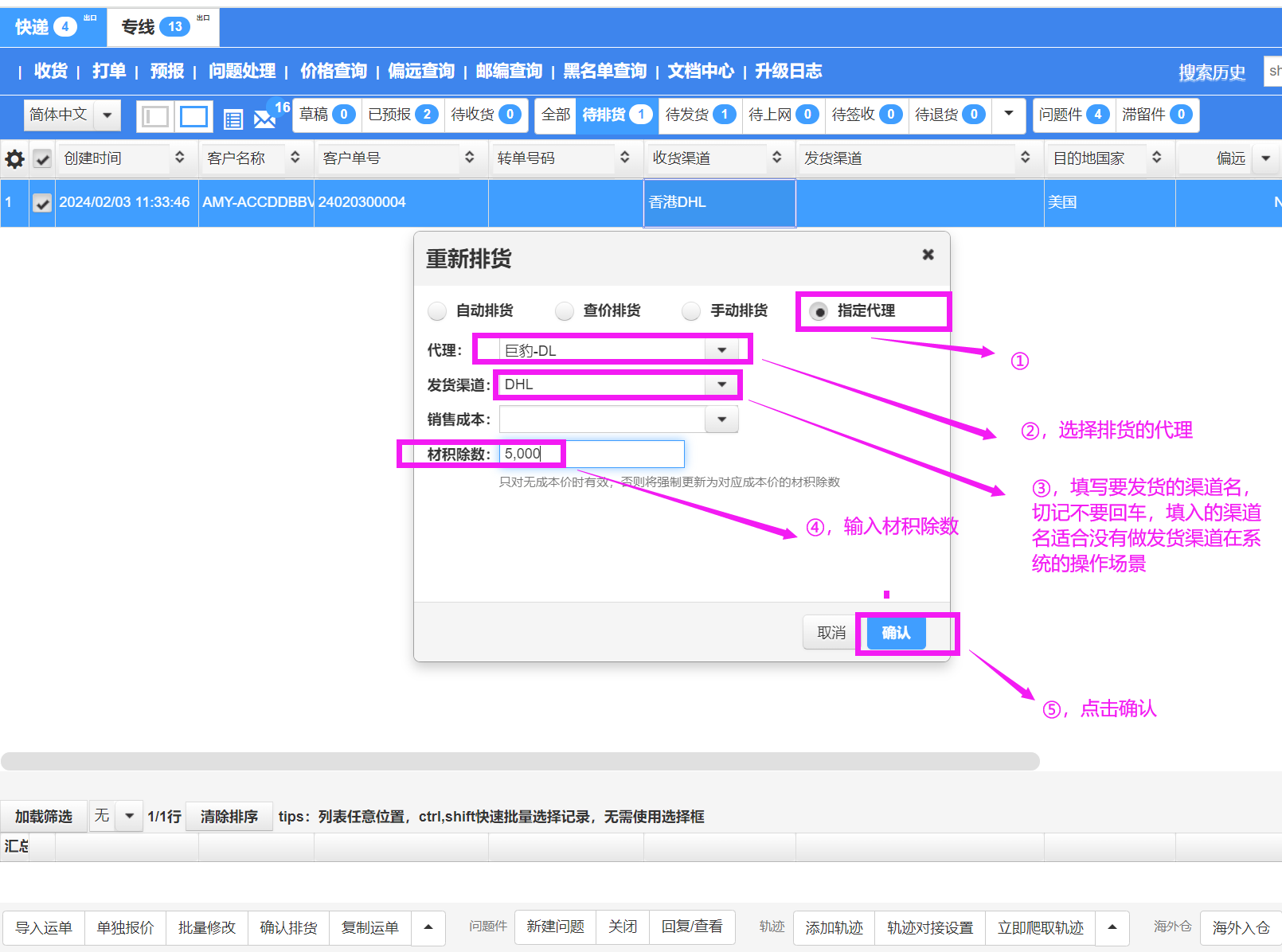The height and width of the screenshot is (952, 1282).
Task: Close the 重新排货 dialog
Action: (x=928, y=255)
